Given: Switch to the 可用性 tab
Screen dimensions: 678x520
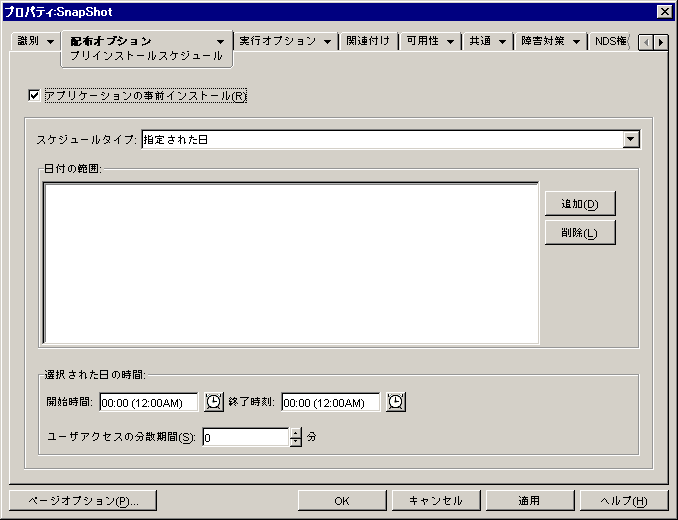Looking at the screenshot, I should coord(422,41).
